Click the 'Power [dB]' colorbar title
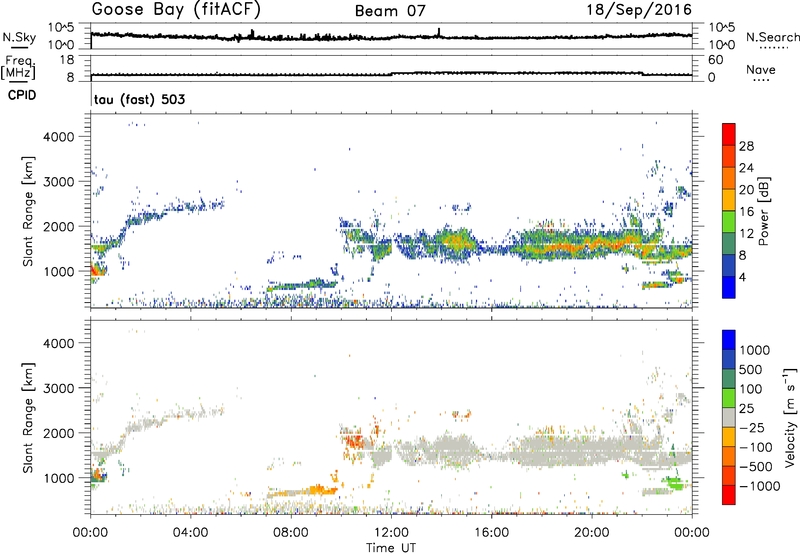Screen dimensions: 800x554 tap(763, 211)
